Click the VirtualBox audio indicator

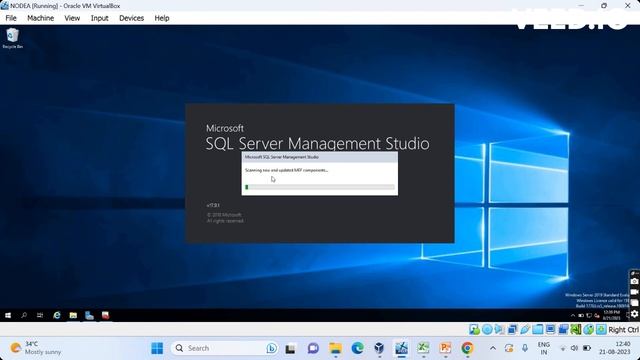pos(500,329)
